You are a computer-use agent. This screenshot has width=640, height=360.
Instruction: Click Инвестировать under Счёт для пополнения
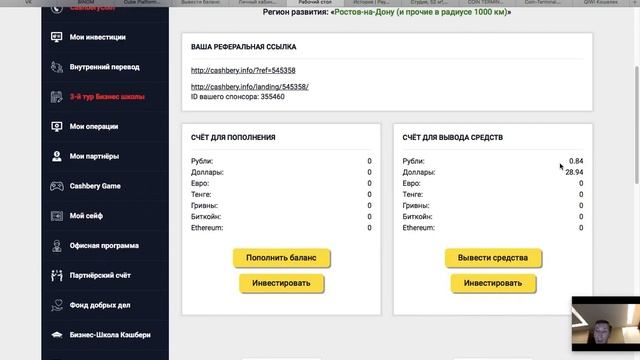pyautogui.click(x=281, y=283)
